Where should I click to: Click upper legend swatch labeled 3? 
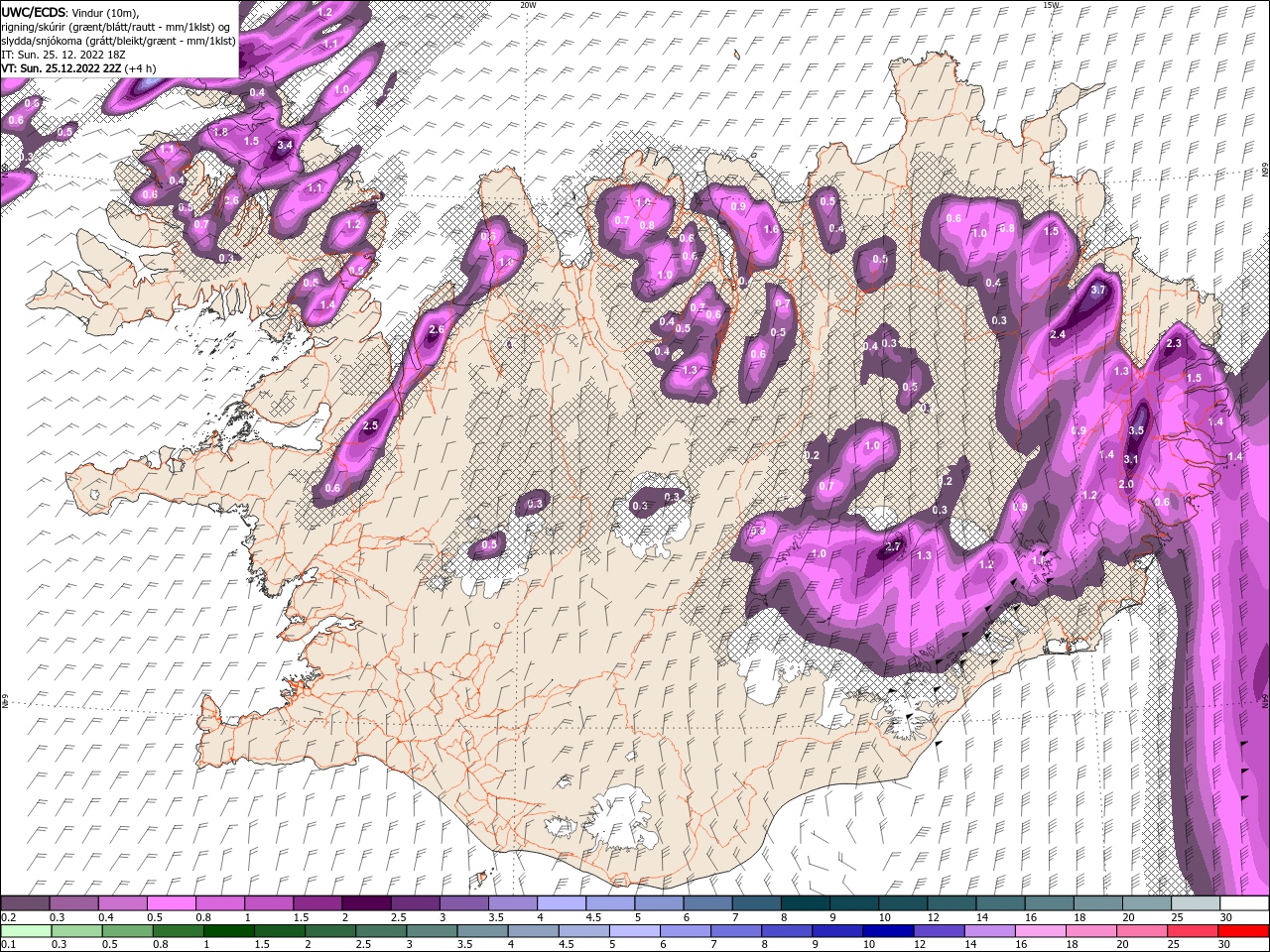click(x=462, y=903)
